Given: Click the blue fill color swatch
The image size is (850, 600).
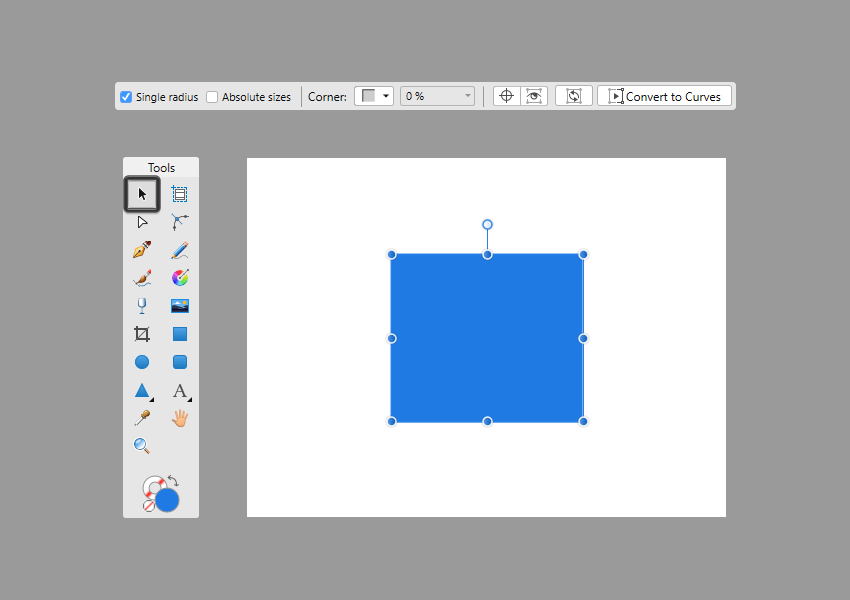Looking at the screenshot, I should click(167, 500).
